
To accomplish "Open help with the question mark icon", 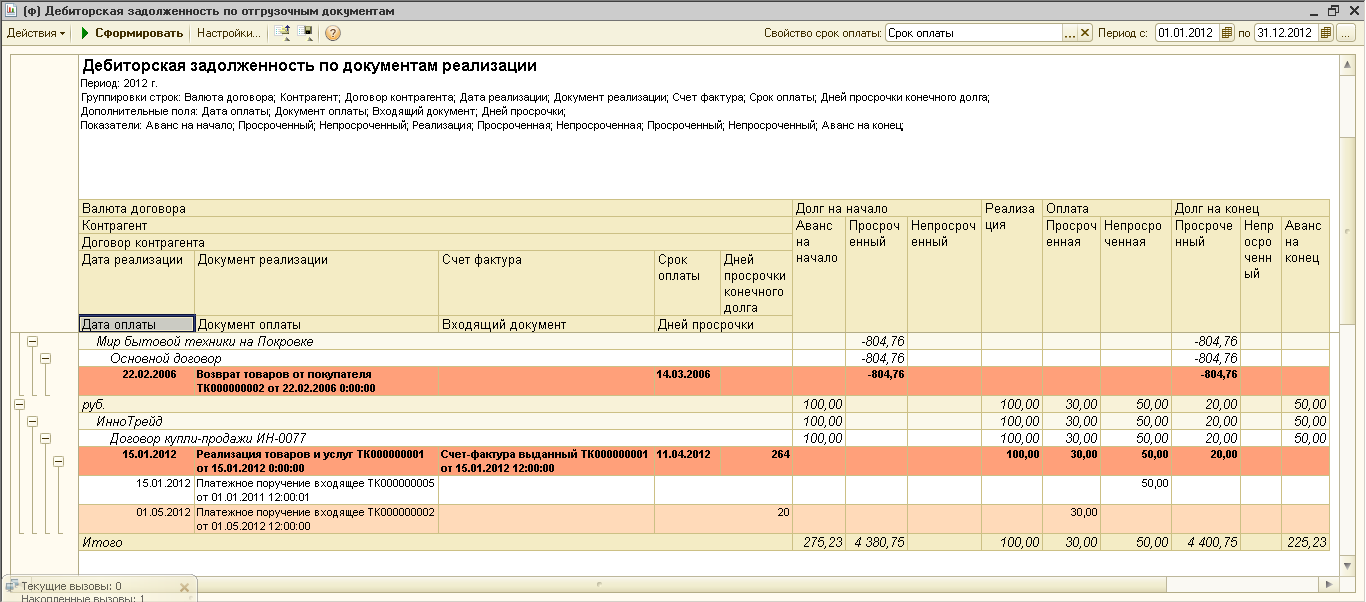I will pos(333,33).
